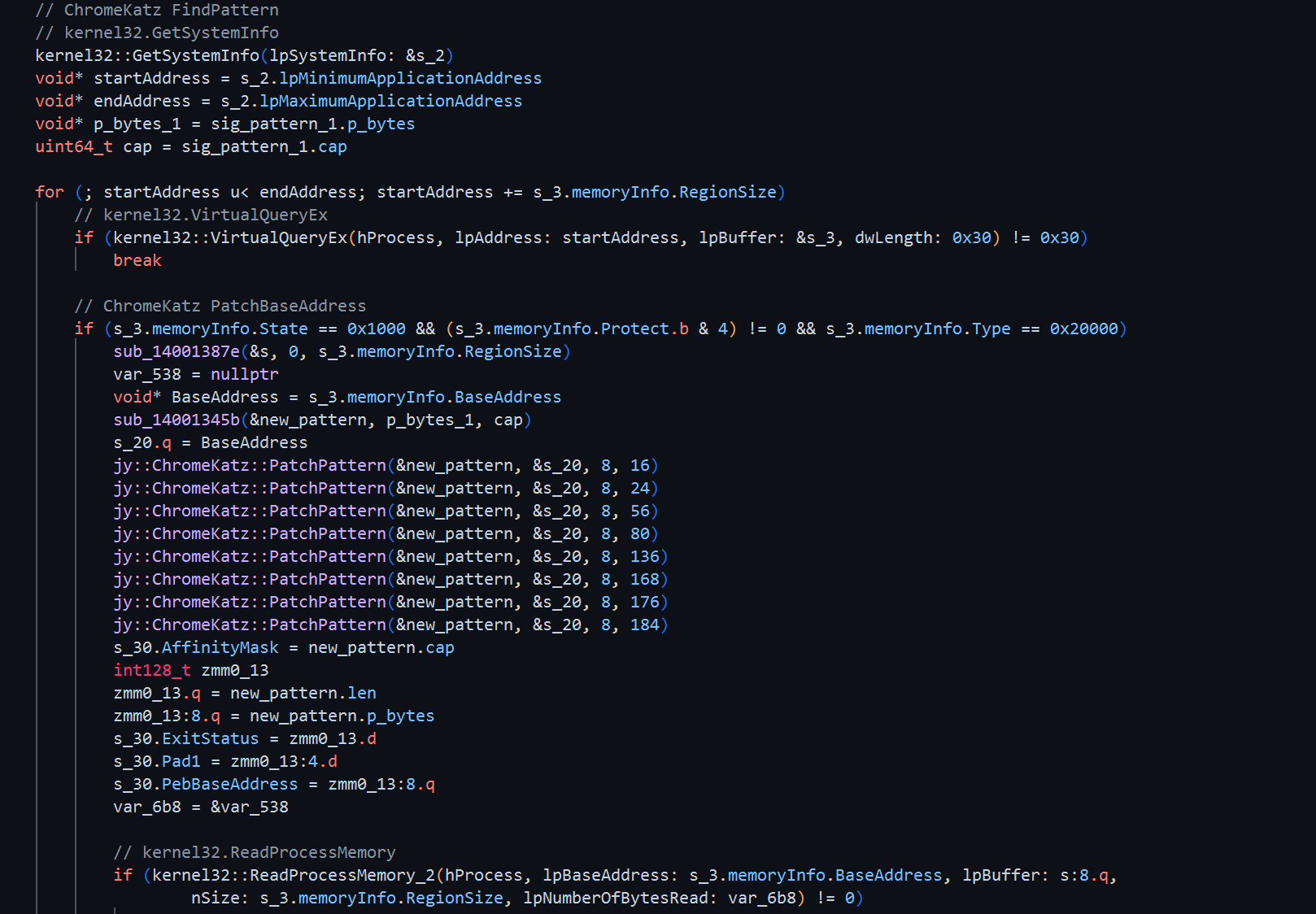
Task: Click the int128_t type name
Action: [x=152, y=670]
